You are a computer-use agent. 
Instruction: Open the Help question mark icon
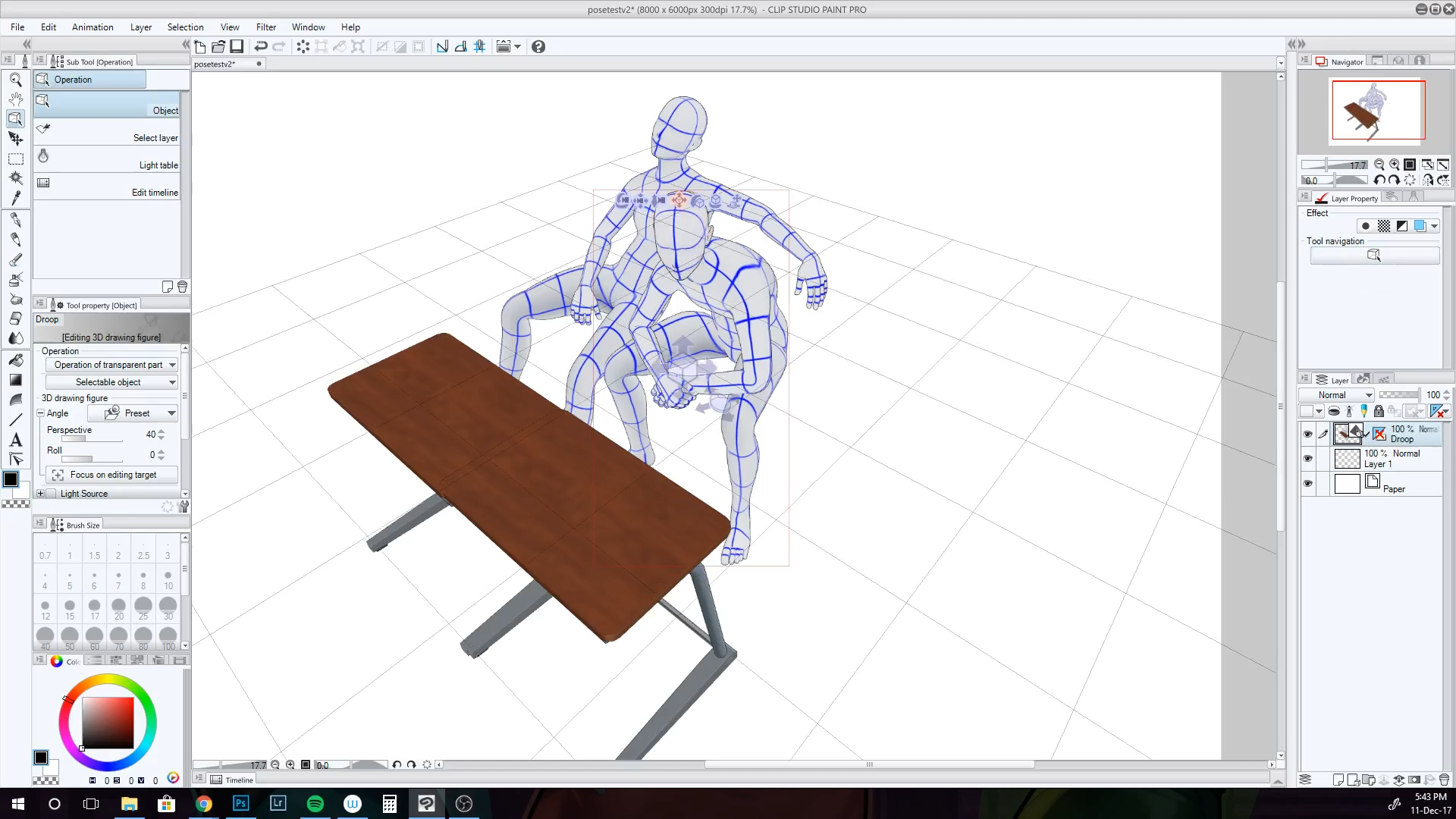(538, 46)
